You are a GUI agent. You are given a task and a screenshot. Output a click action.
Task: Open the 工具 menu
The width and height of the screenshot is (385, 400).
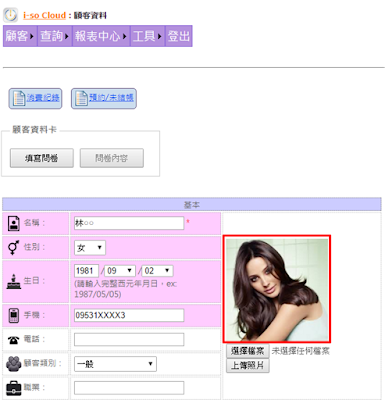(148, 36)
